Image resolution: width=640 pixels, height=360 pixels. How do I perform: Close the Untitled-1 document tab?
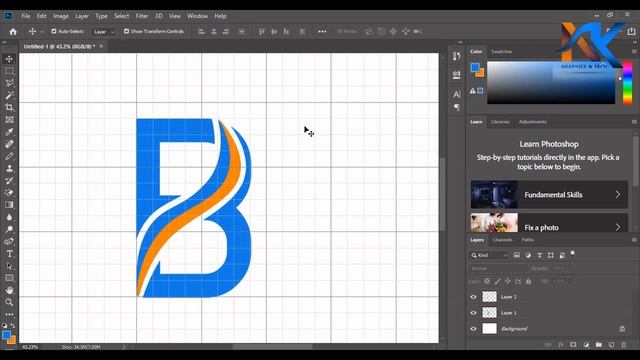[x=101, y=46]
